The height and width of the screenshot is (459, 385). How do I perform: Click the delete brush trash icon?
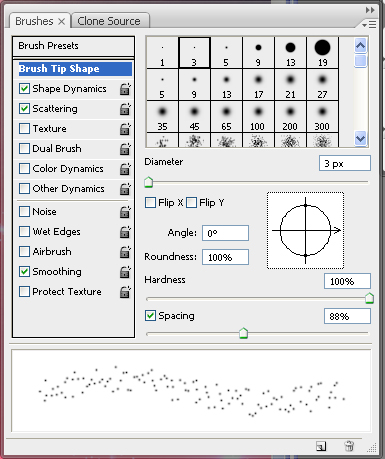click(349, 446)
